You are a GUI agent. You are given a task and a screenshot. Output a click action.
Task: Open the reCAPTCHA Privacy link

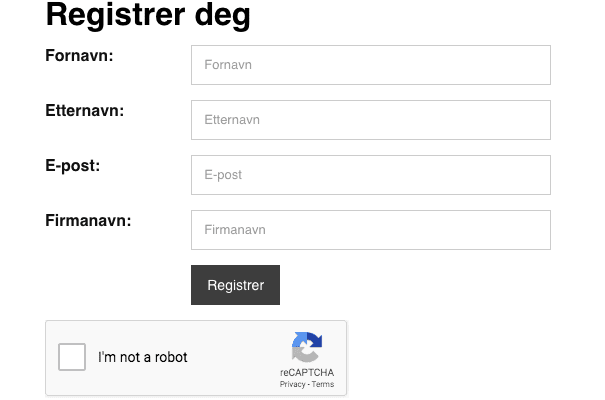292,384
